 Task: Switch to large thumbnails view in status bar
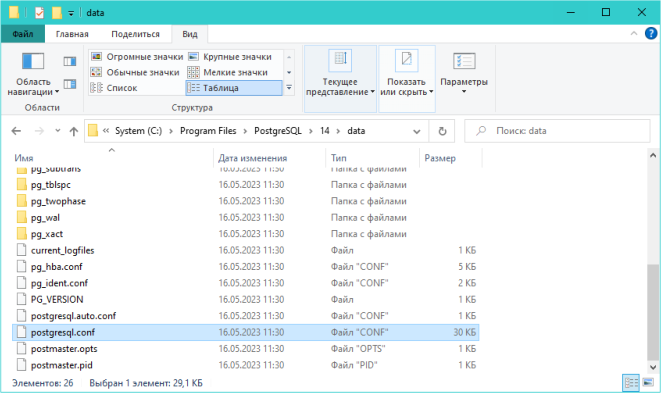[648, 382]
